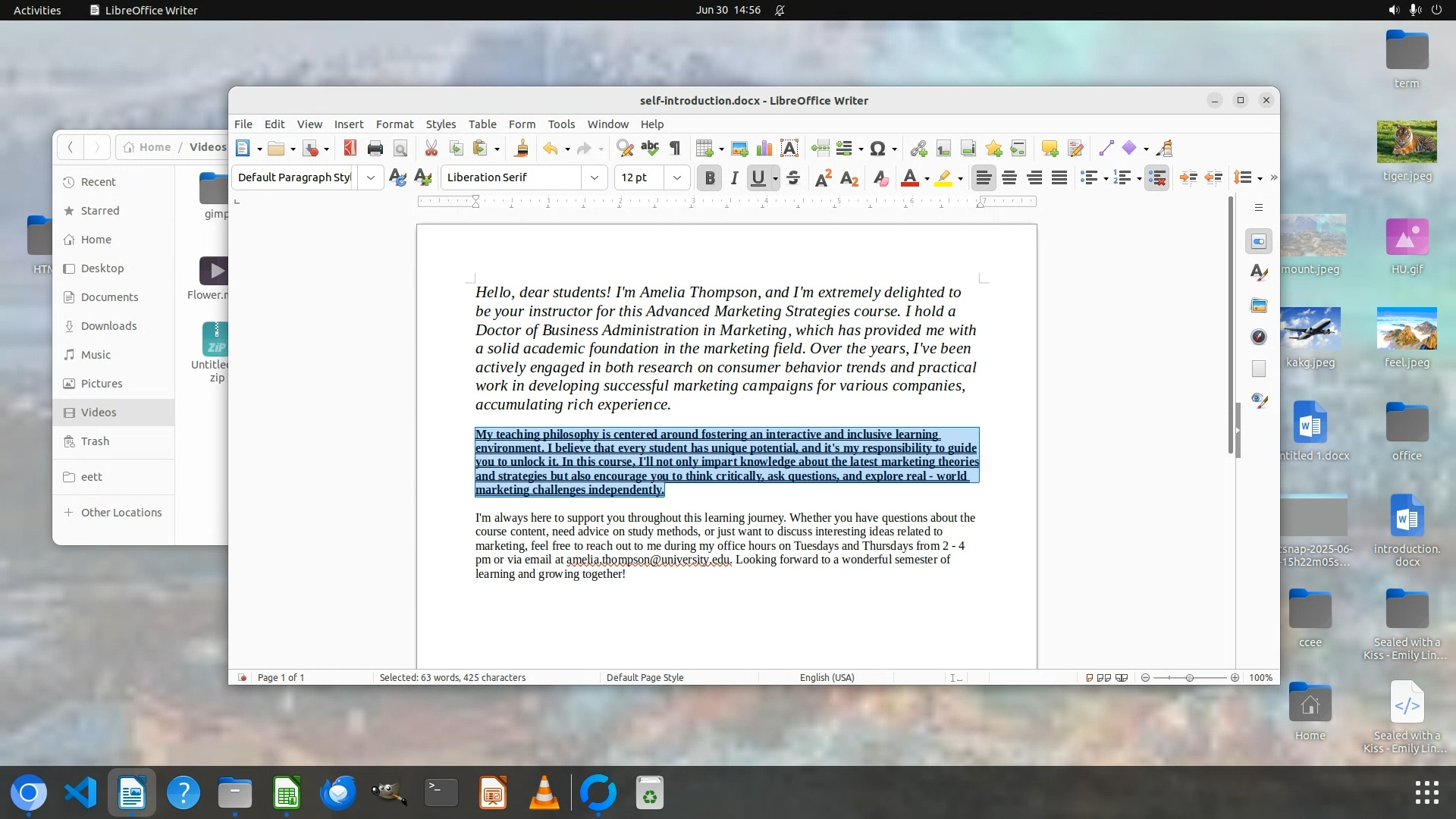Image resolution: width=1456 pixels, height=819 pixels.
Task: Open the Spelling check tool
Action: coord(650,149)
